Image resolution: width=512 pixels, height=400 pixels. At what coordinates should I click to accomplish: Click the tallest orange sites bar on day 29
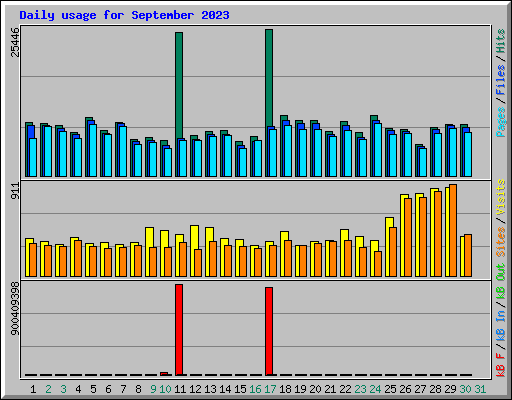(453, 230)
